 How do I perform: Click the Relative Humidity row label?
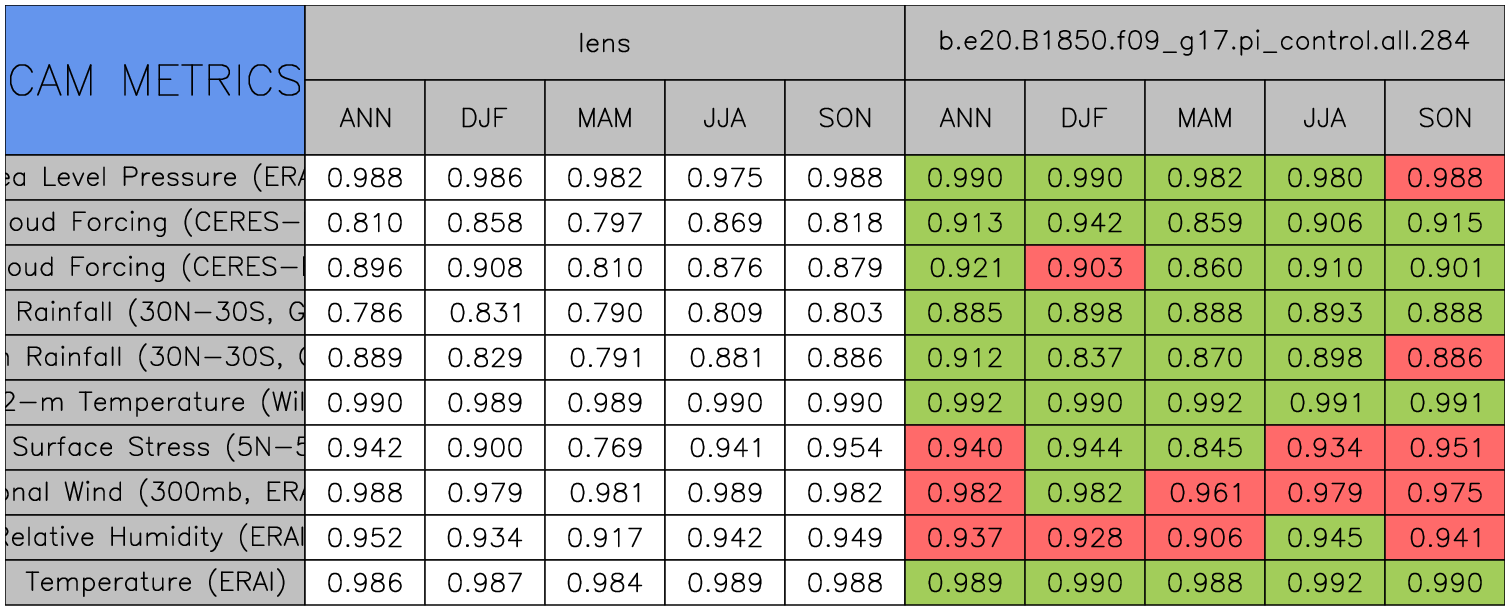point(155,538)
